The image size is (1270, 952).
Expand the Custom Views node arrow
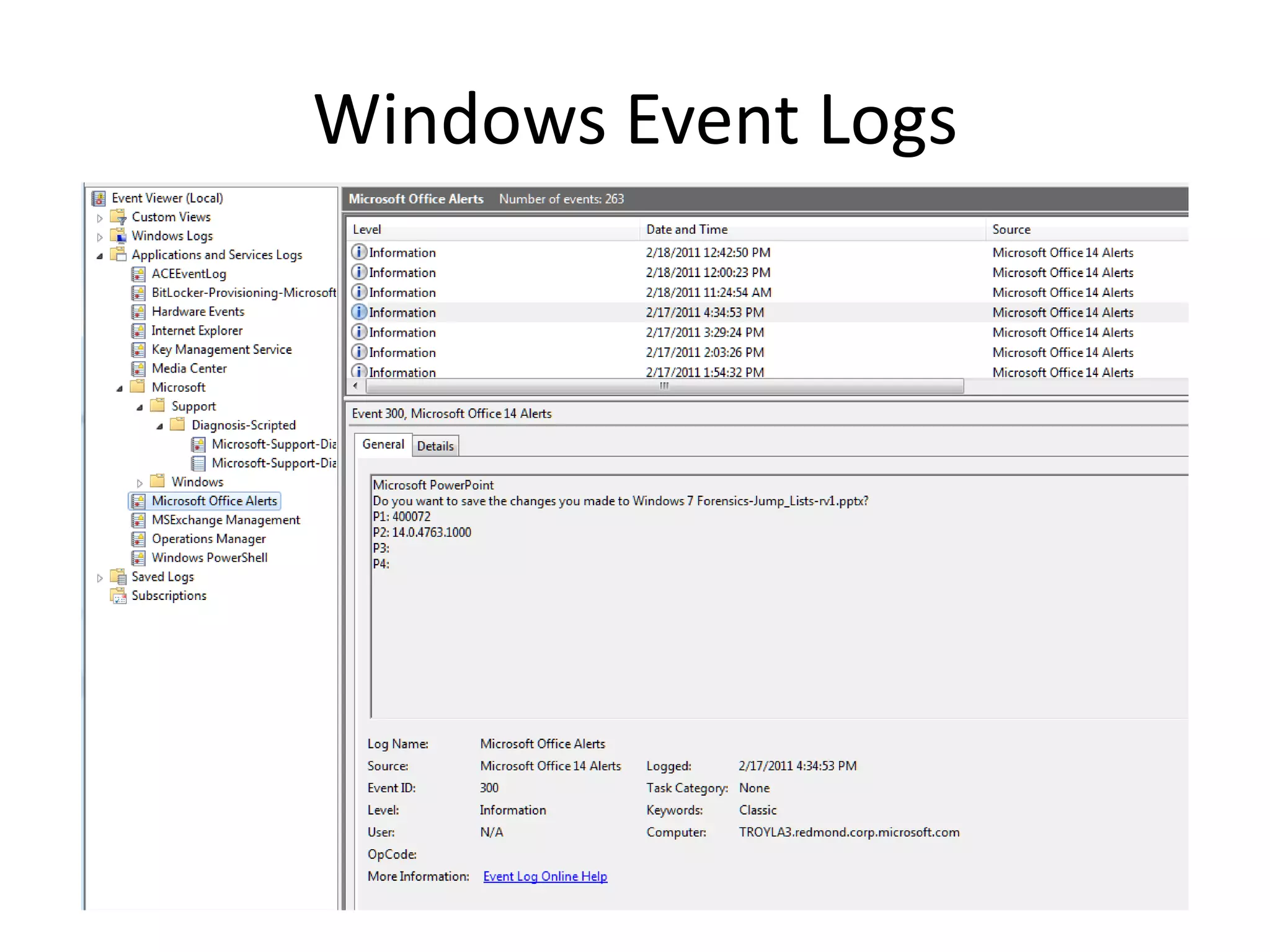click(x=99, y=218)
